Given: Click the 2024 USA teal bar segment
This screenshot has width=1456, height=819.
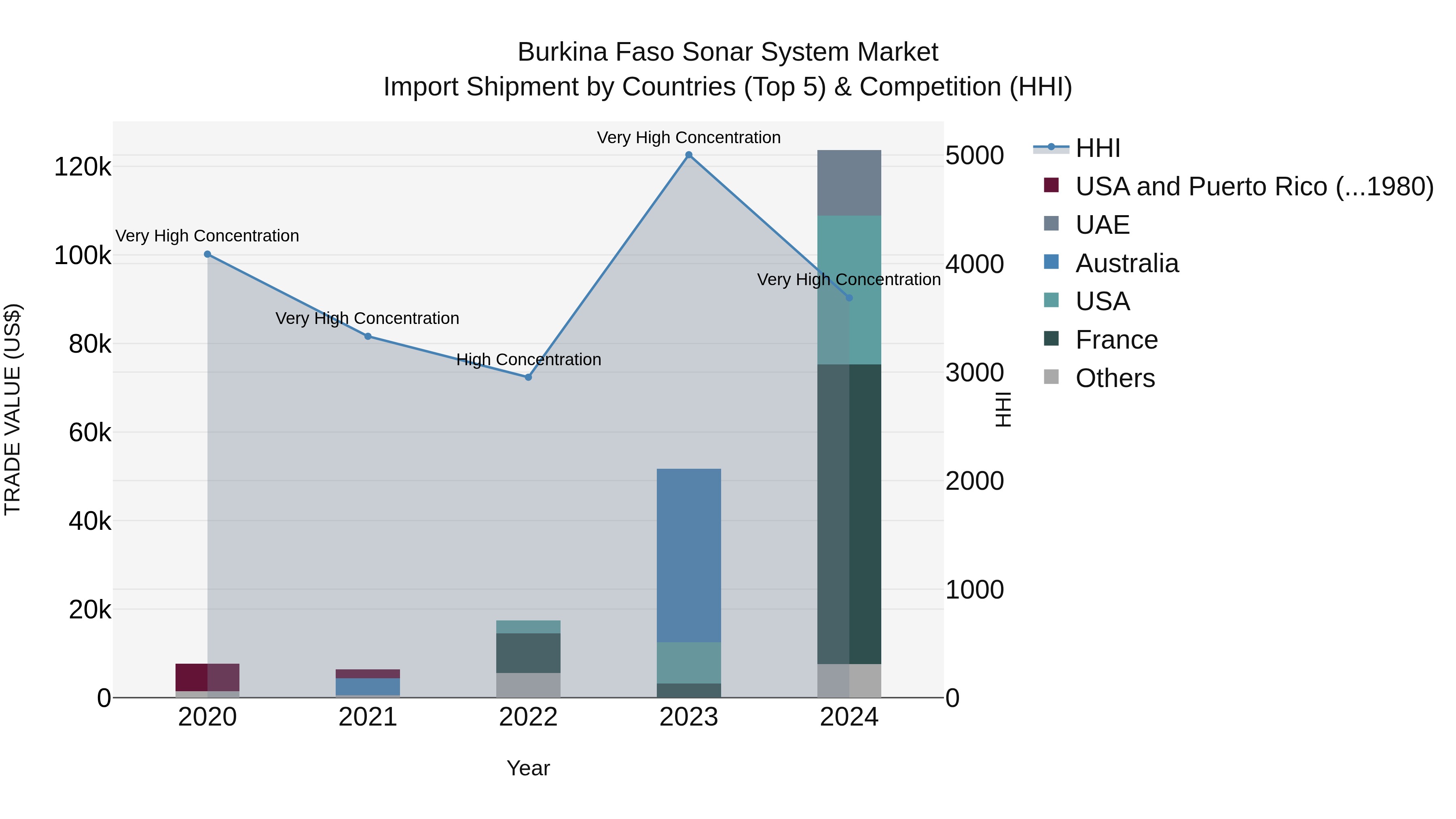Looking at the screenshot, I should [x=849, y=290].
